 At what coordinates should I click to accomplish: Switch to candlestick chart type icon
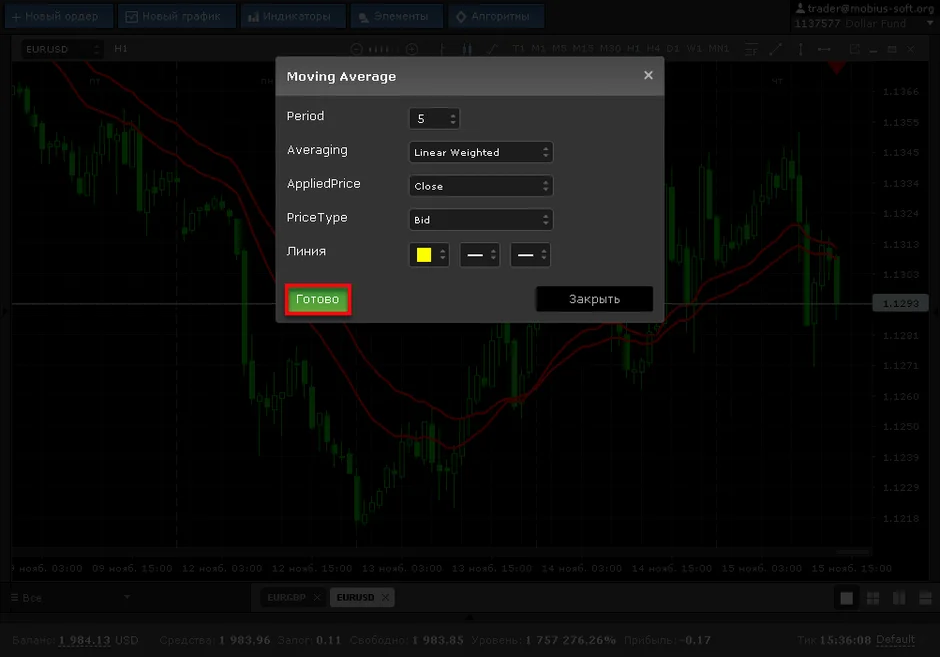point(467,49)
